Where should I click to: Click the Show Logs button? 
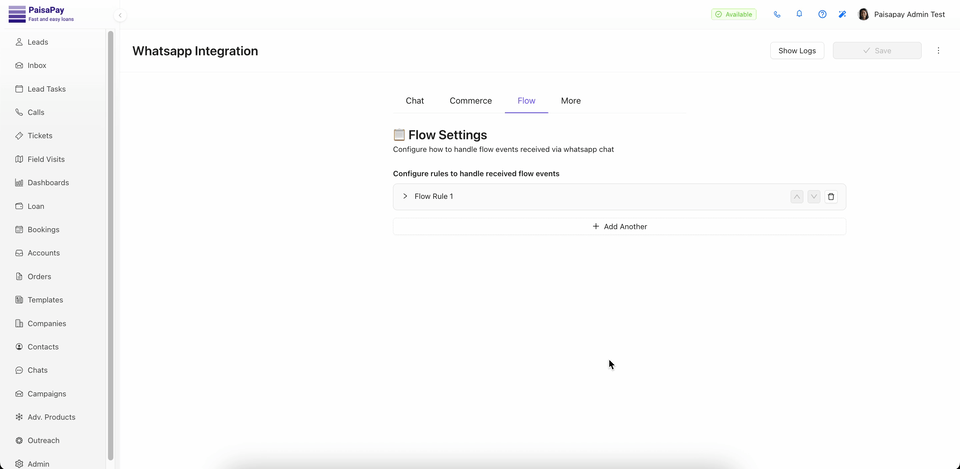pos(797,51)
